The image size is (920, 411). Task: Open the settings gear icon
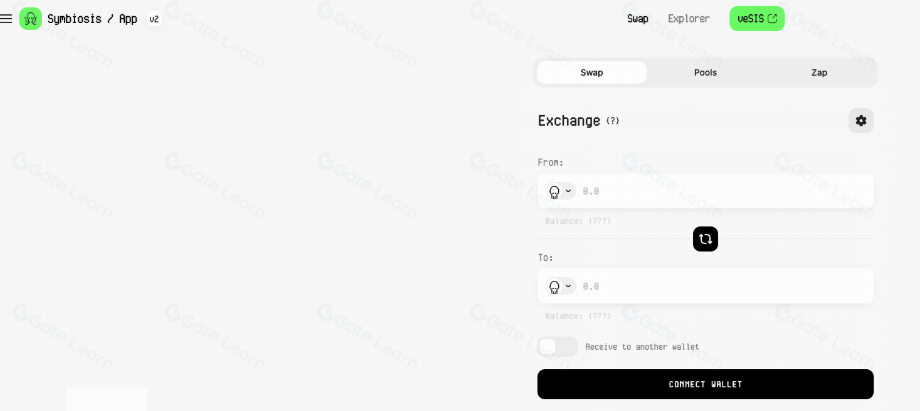pos(861,120)
